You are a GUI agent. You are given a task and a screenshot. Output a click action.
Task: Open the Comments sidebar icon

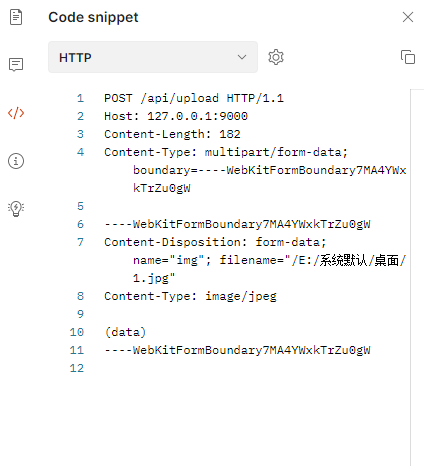tap(16, 65)
